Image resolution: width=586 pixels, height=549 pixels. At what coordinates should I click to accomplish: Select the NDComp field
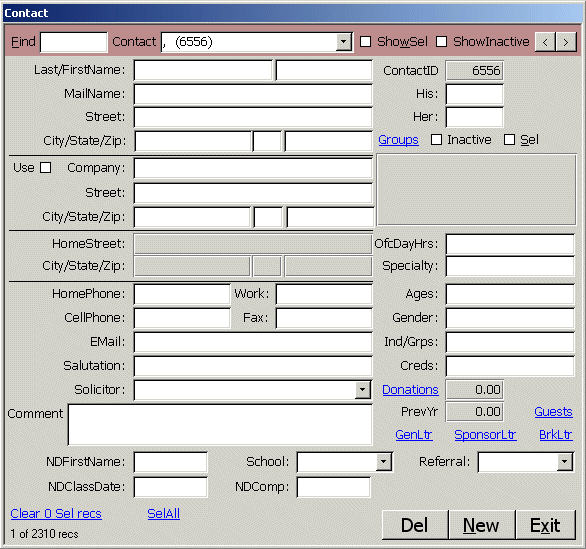(x=334, y=487)
